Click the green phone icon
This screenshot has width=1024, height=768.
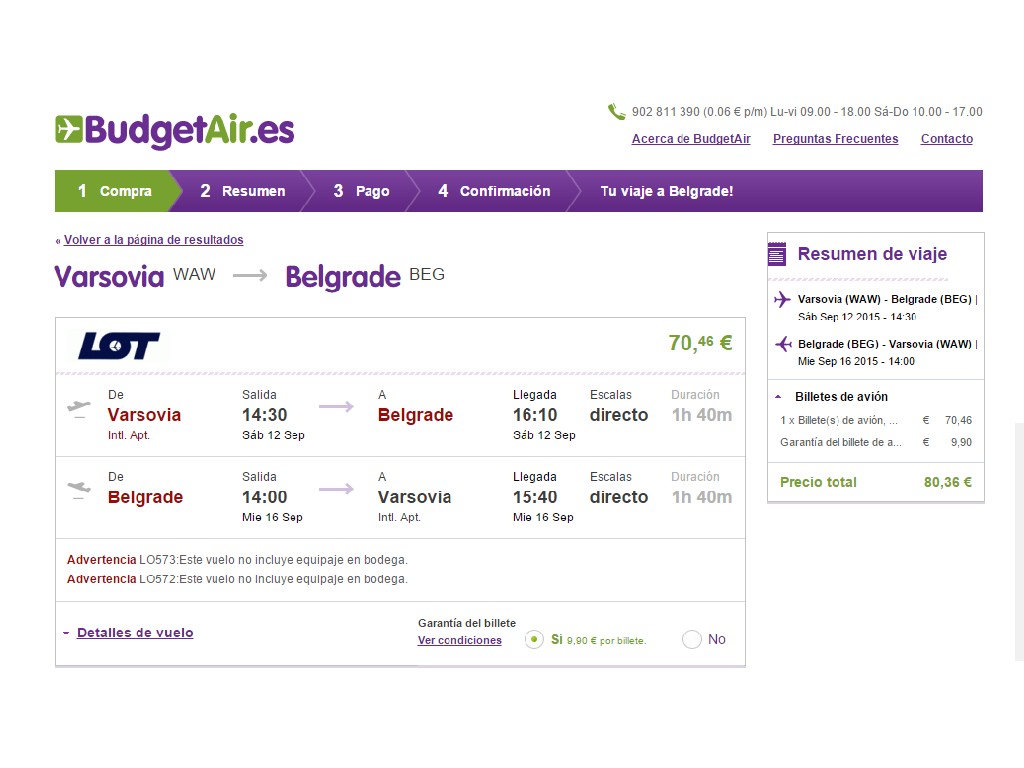616,112
